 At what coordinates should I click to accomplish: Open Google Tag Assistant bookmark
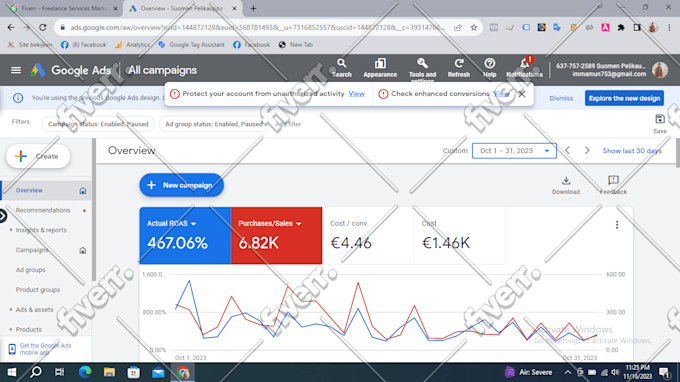coord(191,45)
